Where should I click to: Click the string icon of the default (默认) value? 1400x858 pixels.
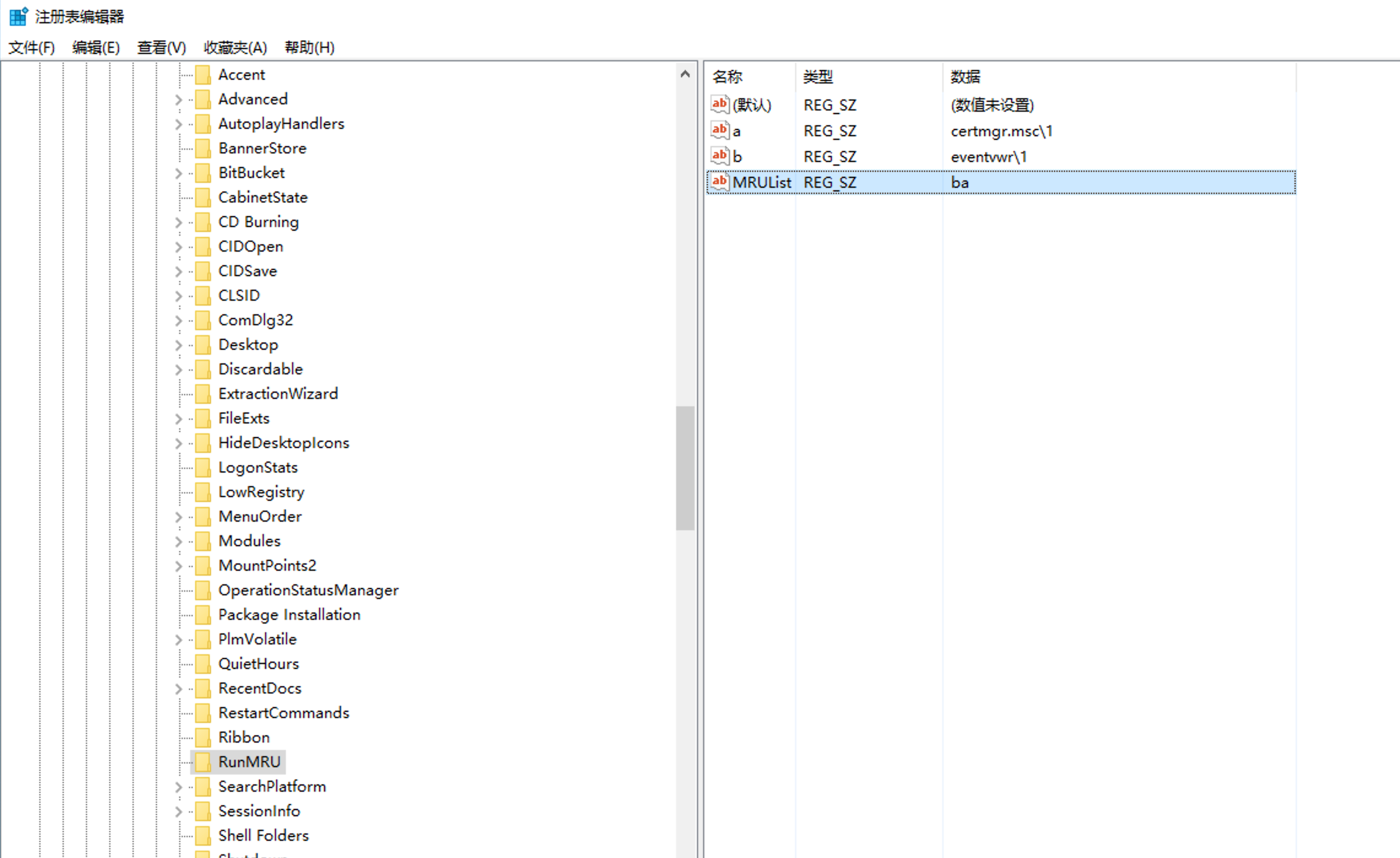(x=720, y=104)
